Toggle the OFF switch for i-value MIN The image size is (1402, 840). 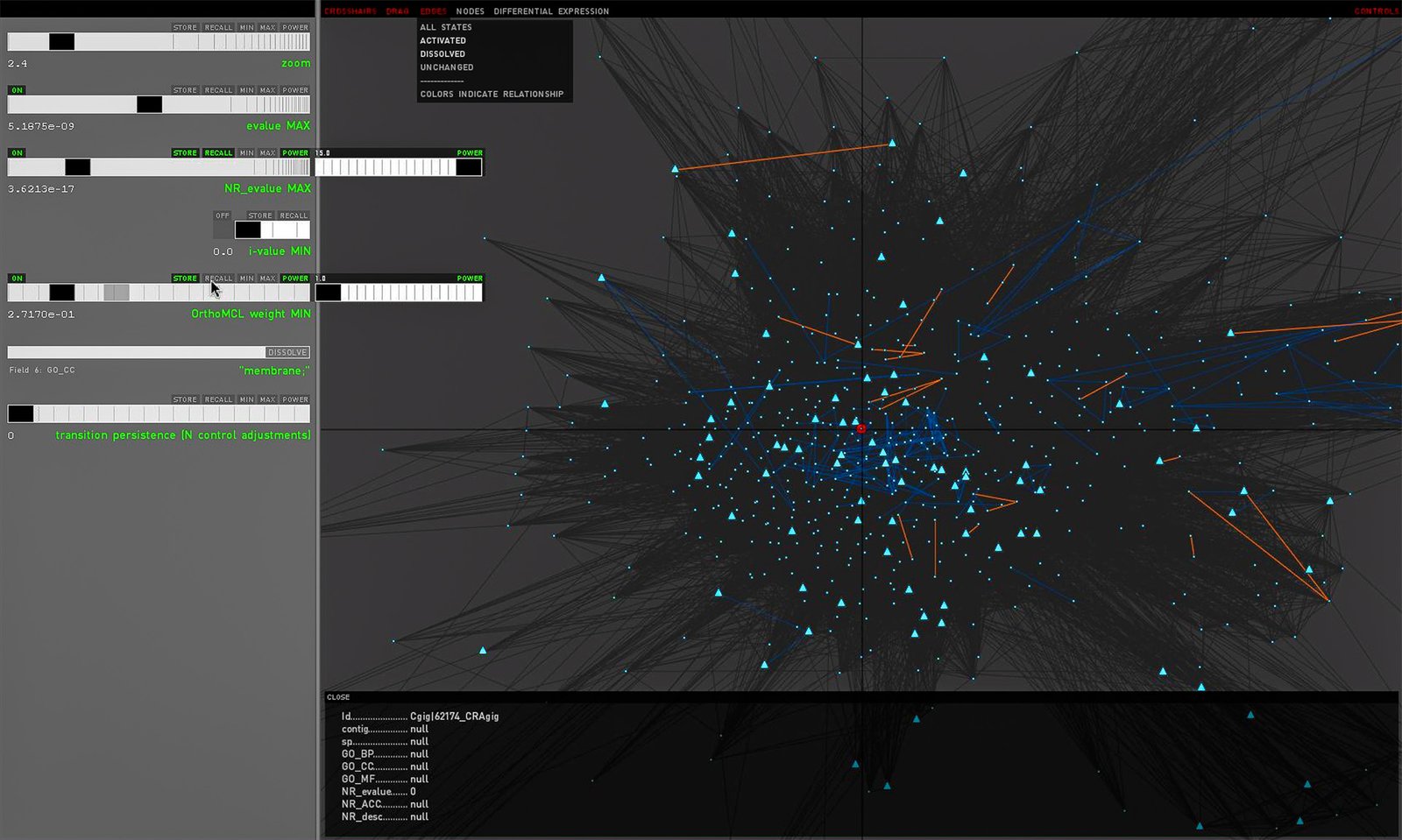[x=223, y=215]
